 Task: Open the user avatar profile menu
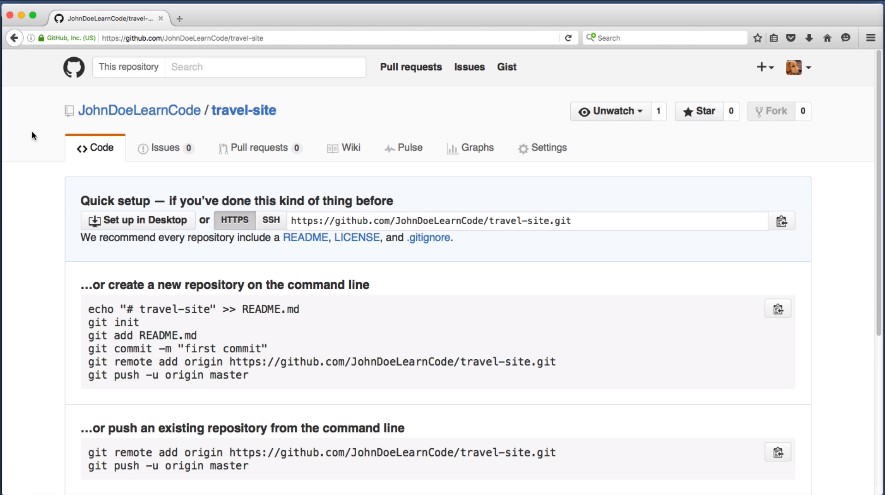pyautogui.click(x=798, y=67)
